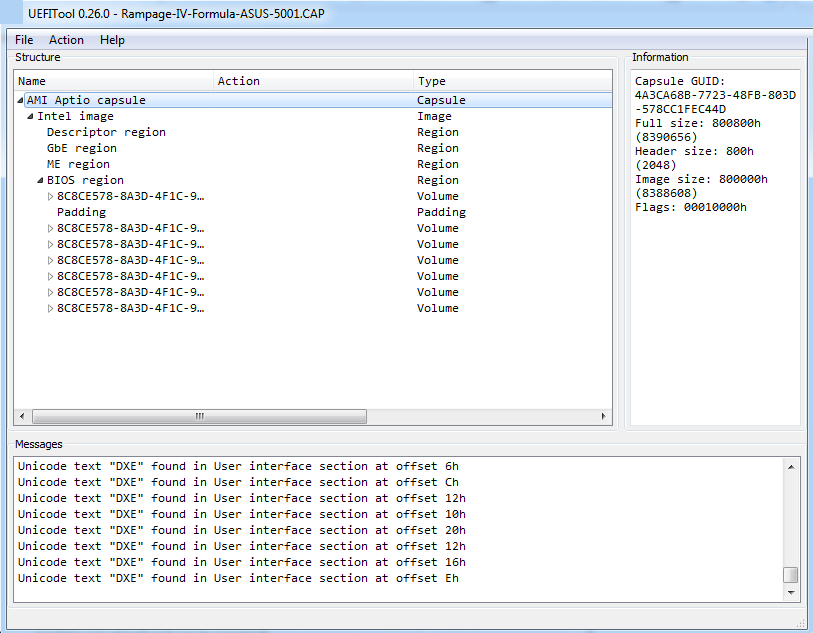Click the Messages vertical scrollbar thumb
Image resolution: width=813 pixels, height=633 pixels.
791,575
